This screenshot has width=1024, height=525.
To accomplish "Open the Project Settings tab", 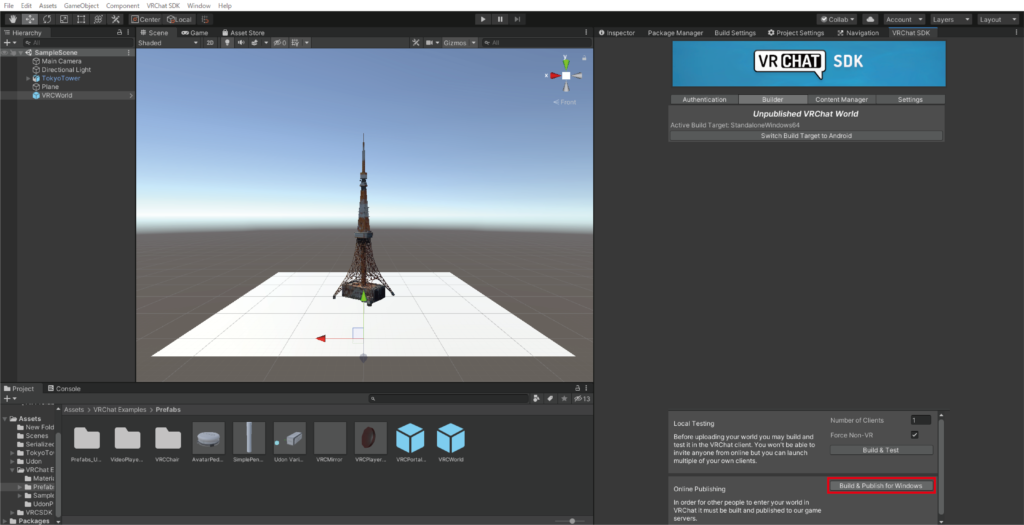I will coord(795,32).
